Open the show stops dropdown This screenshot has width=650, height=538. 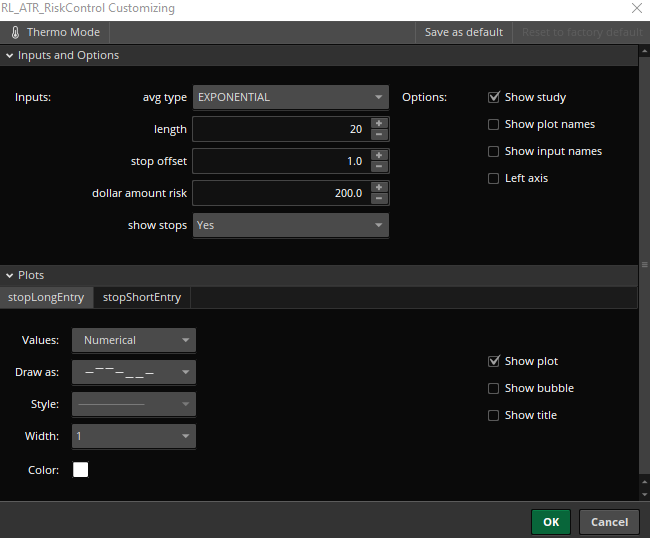click(290, 226)
